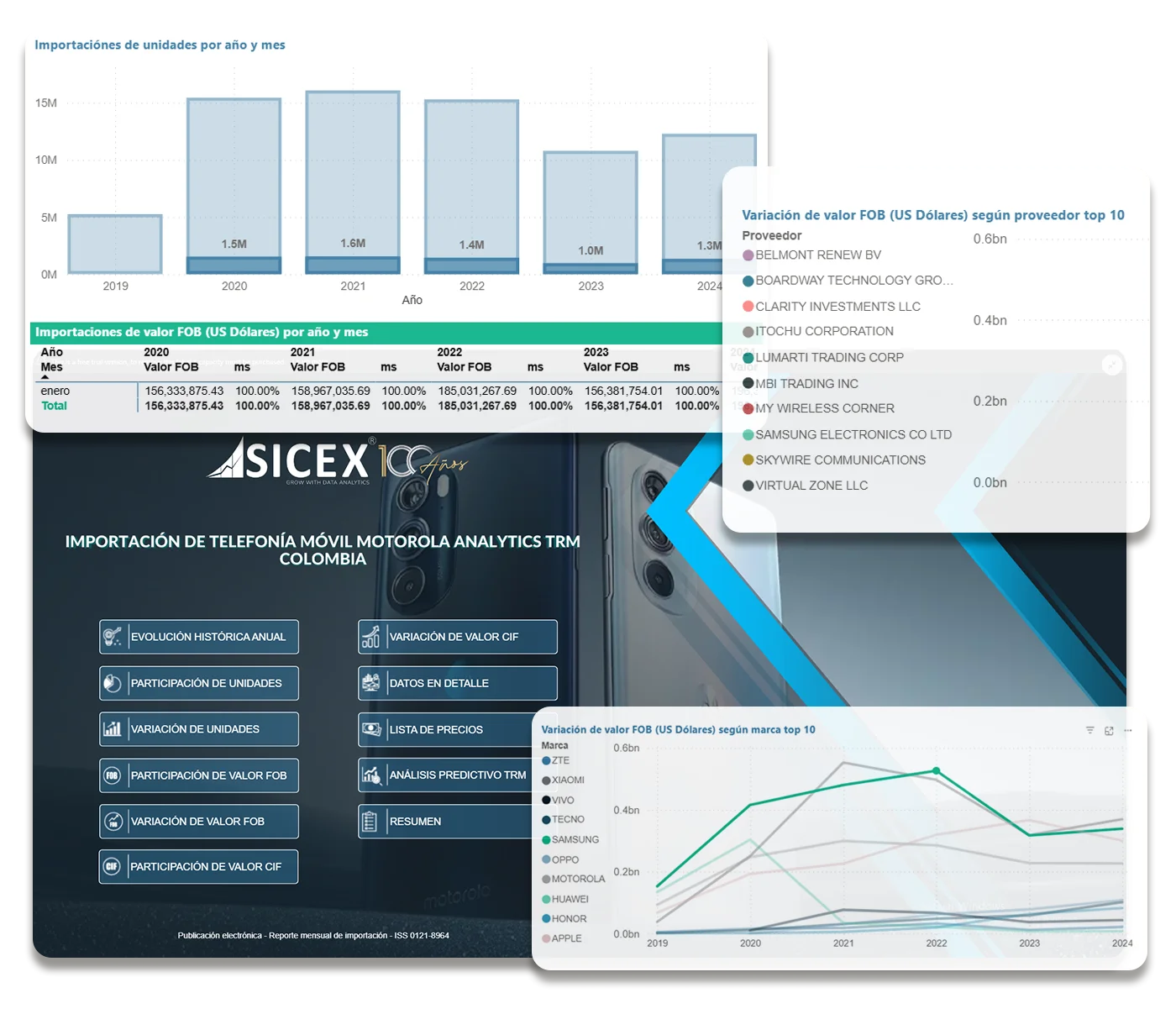Click the FOB icon for PARTICIPACIÓN DE VALOR FOB

[113, 775]
